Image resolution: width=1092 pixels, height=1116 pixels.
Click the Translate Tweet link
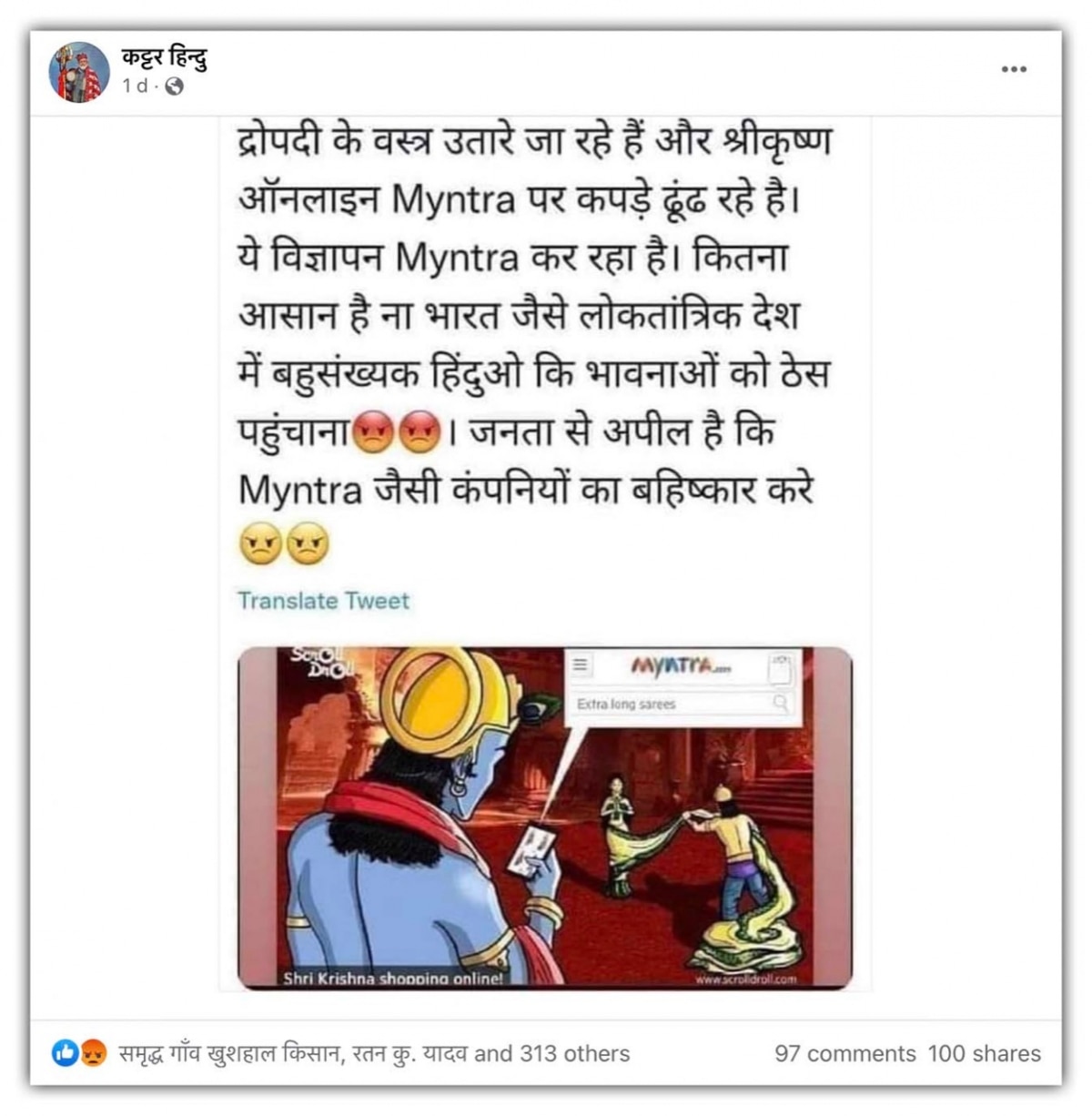[x=323, y=601]
